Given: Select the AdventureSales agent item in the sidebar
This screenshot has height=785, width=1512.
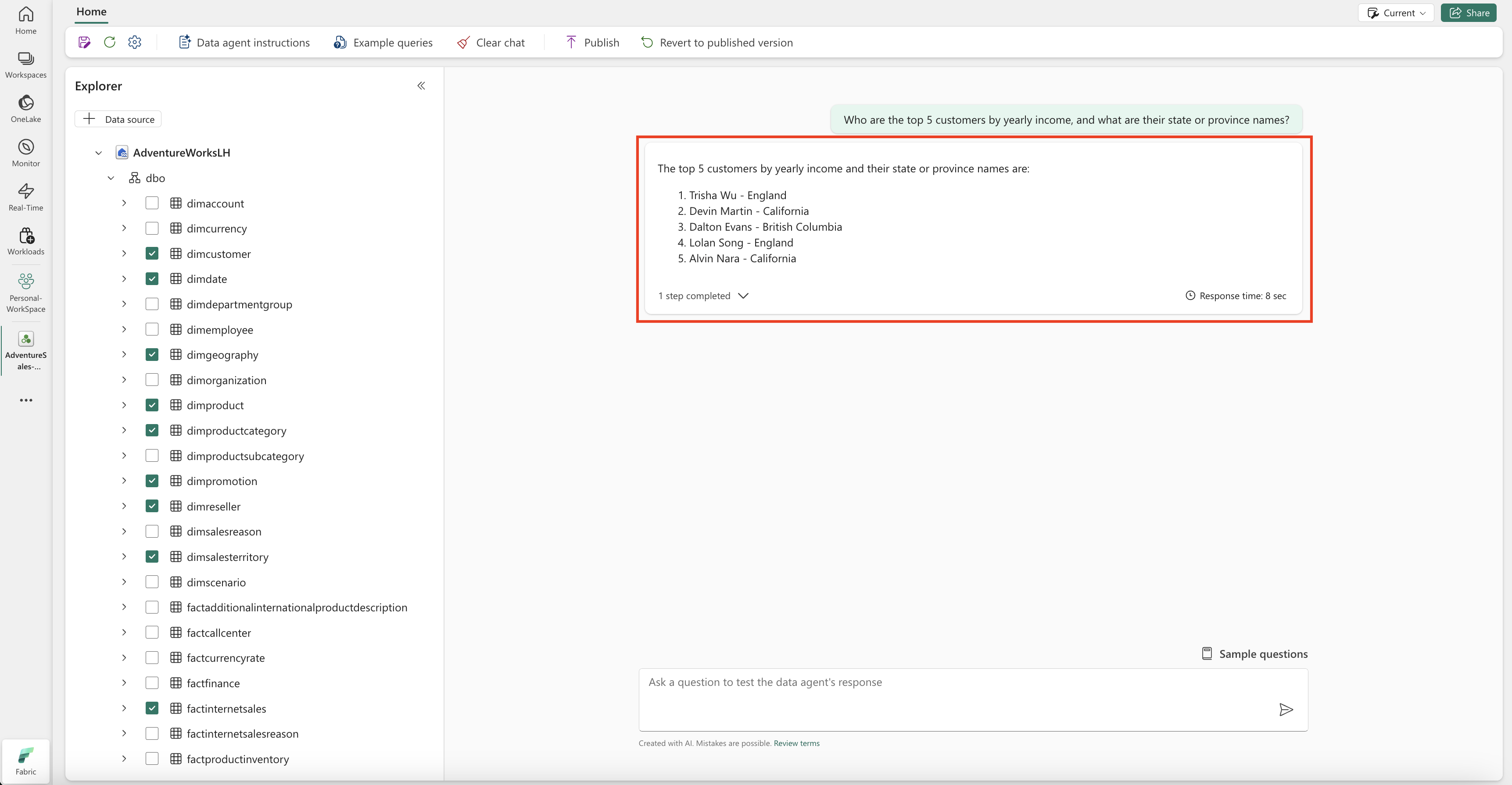Looking at the screenshot, I should pyautogui.click(x=26, y=351).
